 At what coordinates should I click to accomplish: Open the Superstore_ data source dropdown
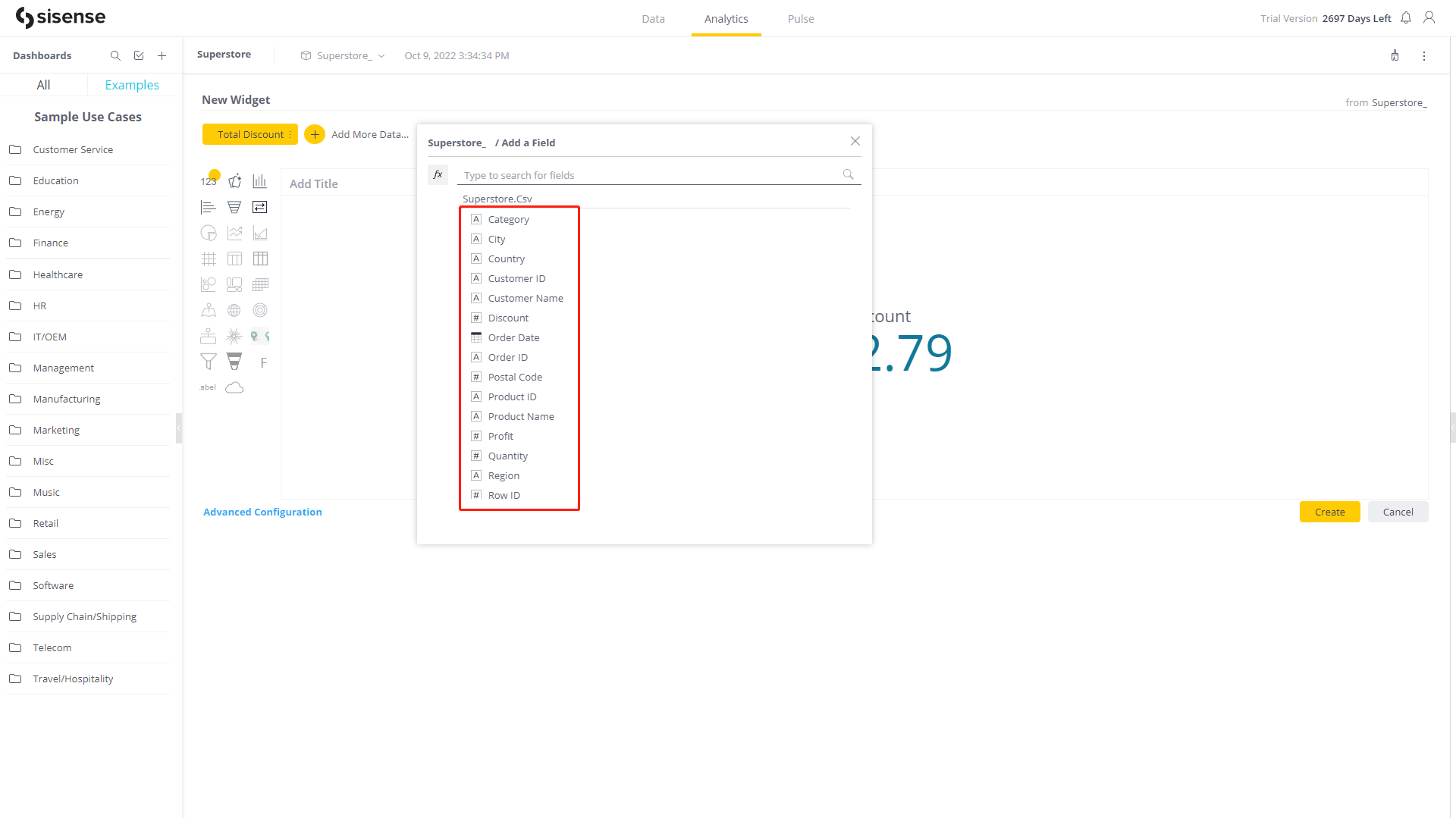(344, 55)
